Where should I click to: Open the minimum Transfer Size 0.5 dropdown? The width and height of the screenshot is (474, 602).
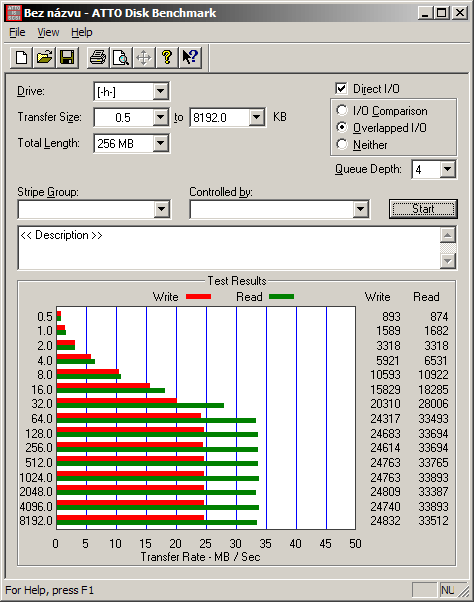(160, 117)
